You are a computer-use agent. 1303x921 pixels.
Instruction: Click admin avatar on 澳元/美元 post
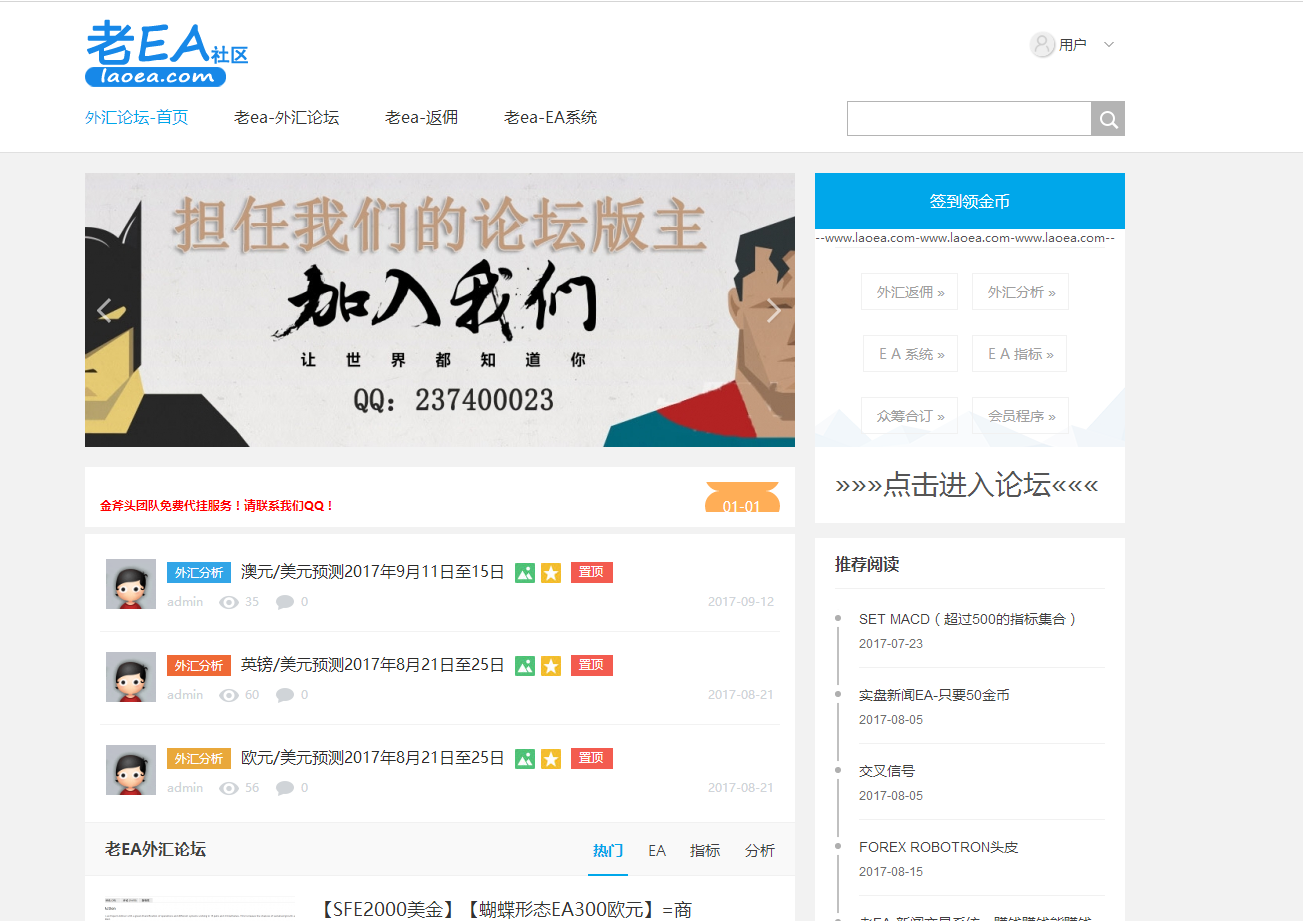pos(131,584)
